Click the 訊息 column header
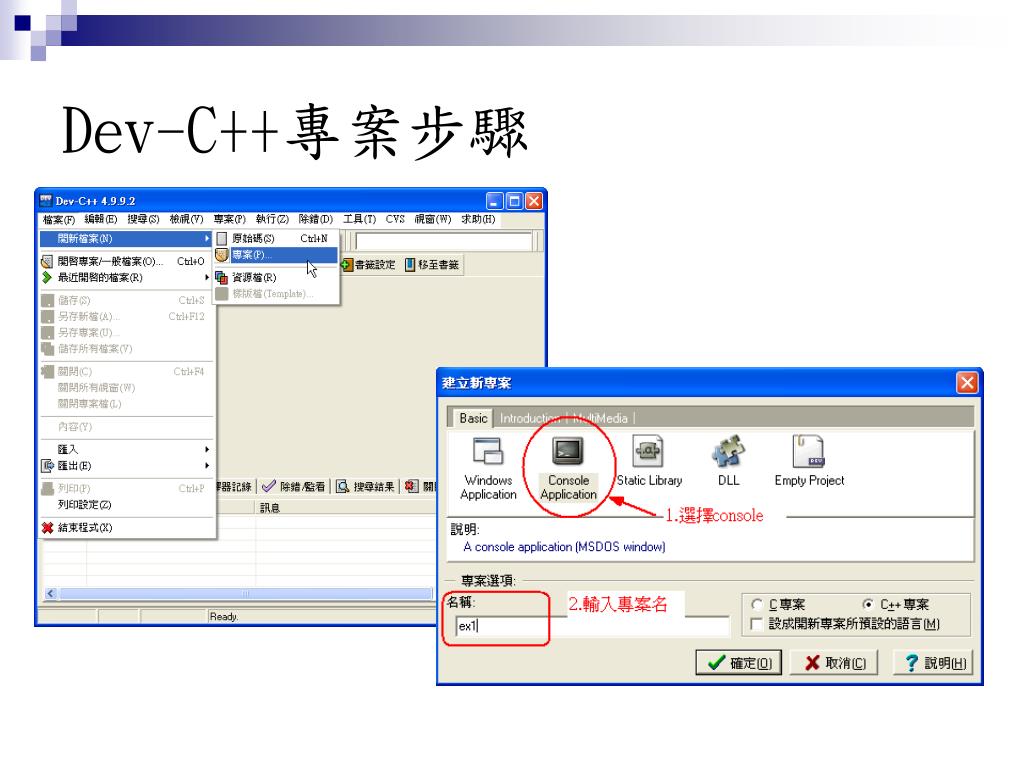 (x=270, y=508)
